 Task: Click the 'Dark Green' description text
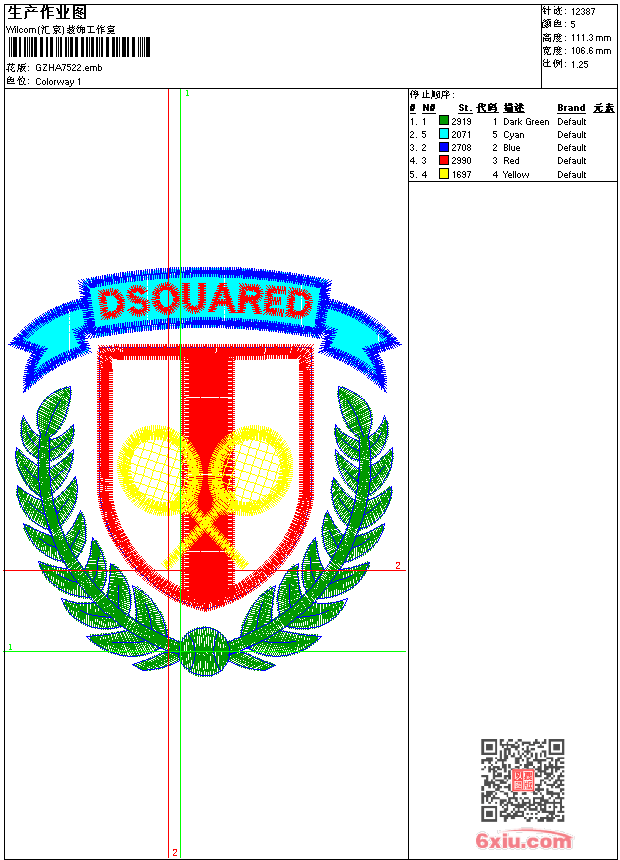(526, 122)
